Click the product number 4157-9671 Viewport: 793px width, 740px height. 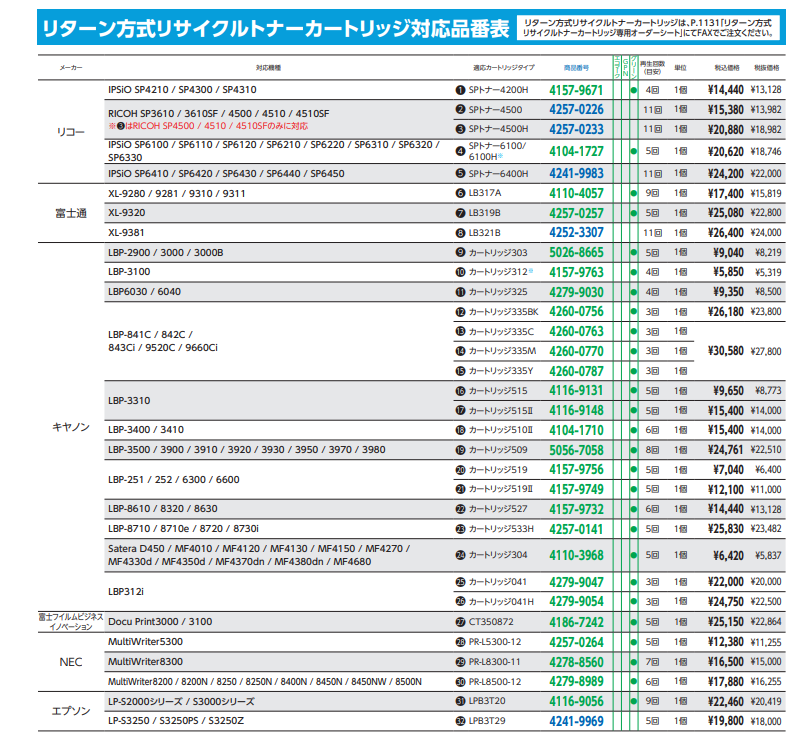pos(576,90)
